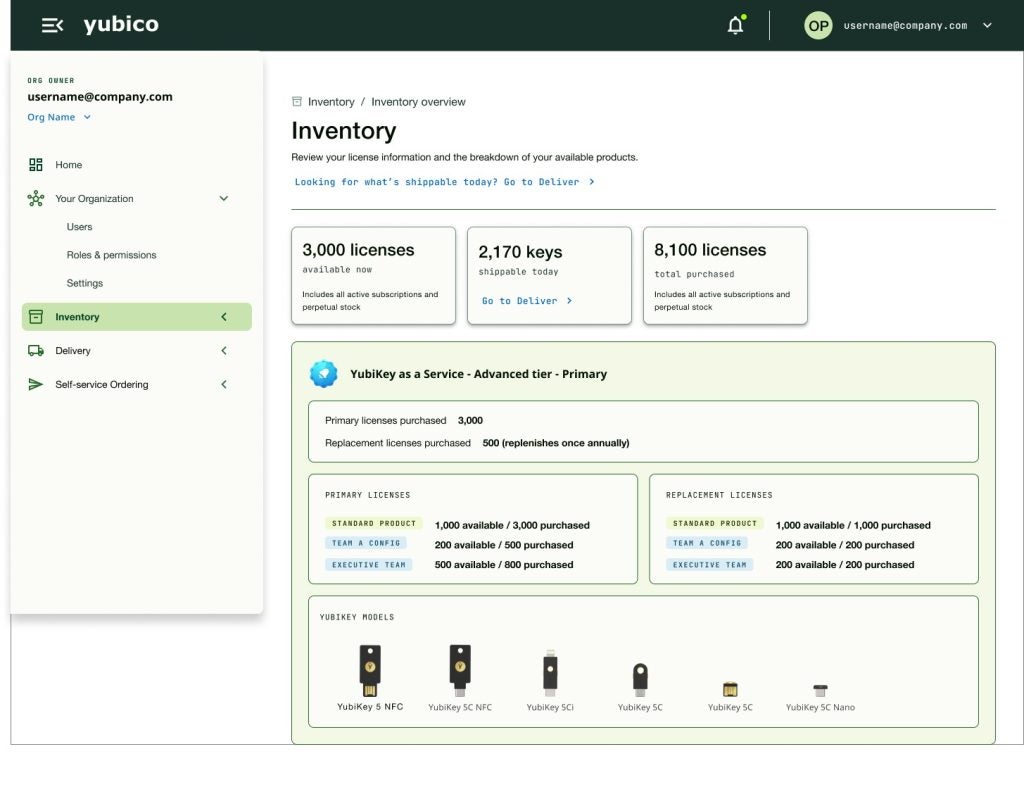Click the Self-service Ordering paper plane icon
The width and height of the screenshot is (1024, 787).
point(36,385)
